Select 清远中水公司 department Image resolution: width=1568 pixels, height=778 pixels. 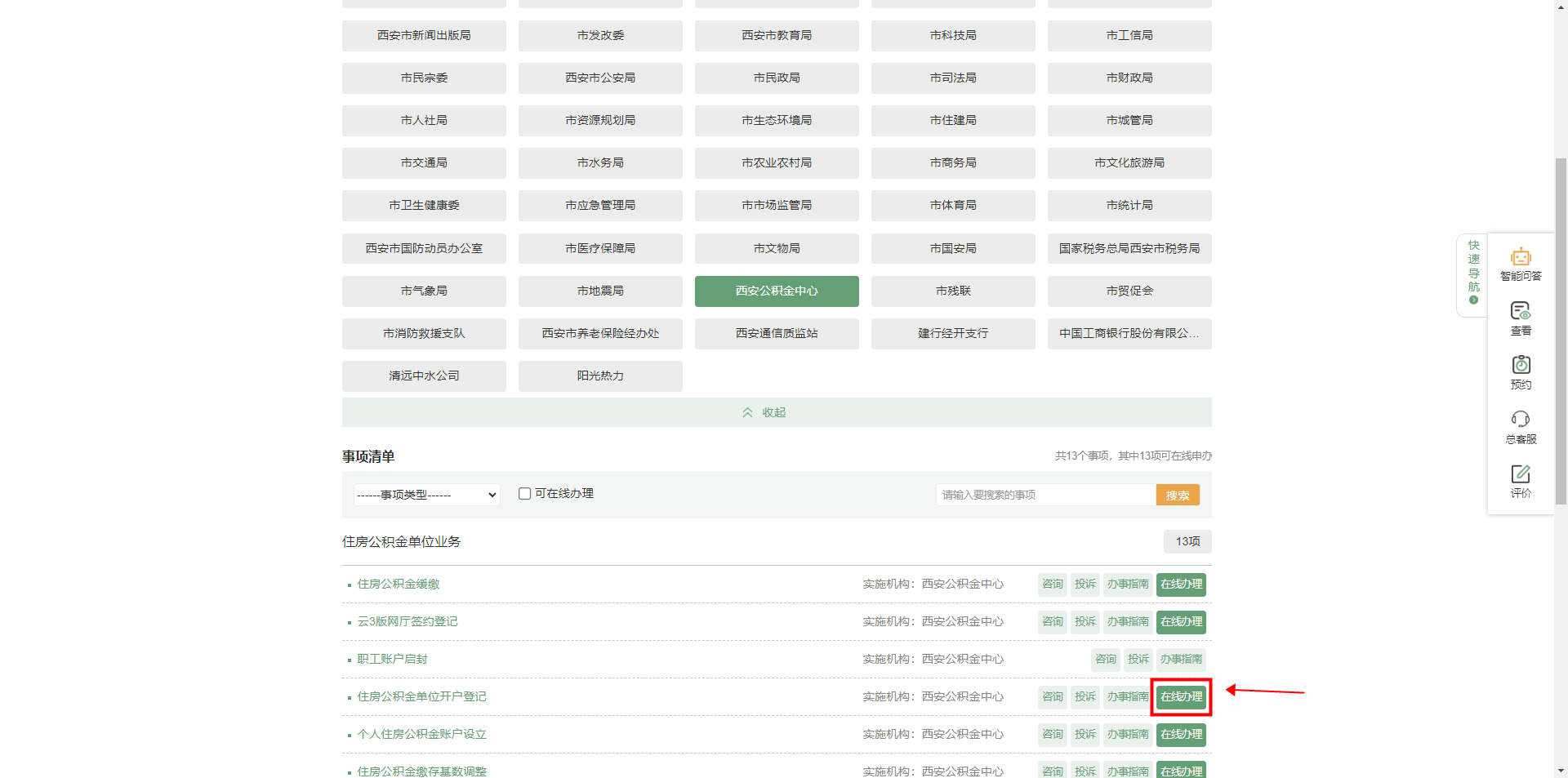(424, 376)
